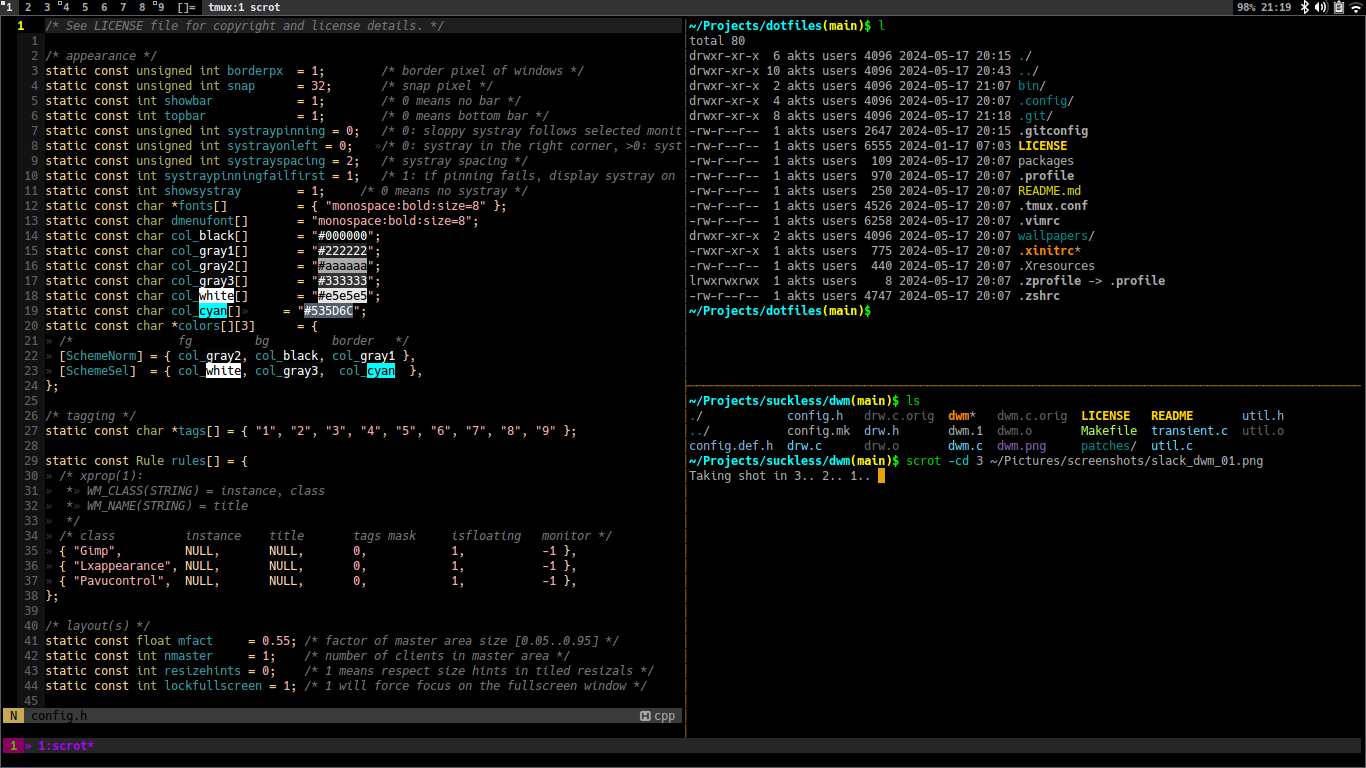Click the tmux session '1' badge

pyautogui.click(x=13, y=746)
